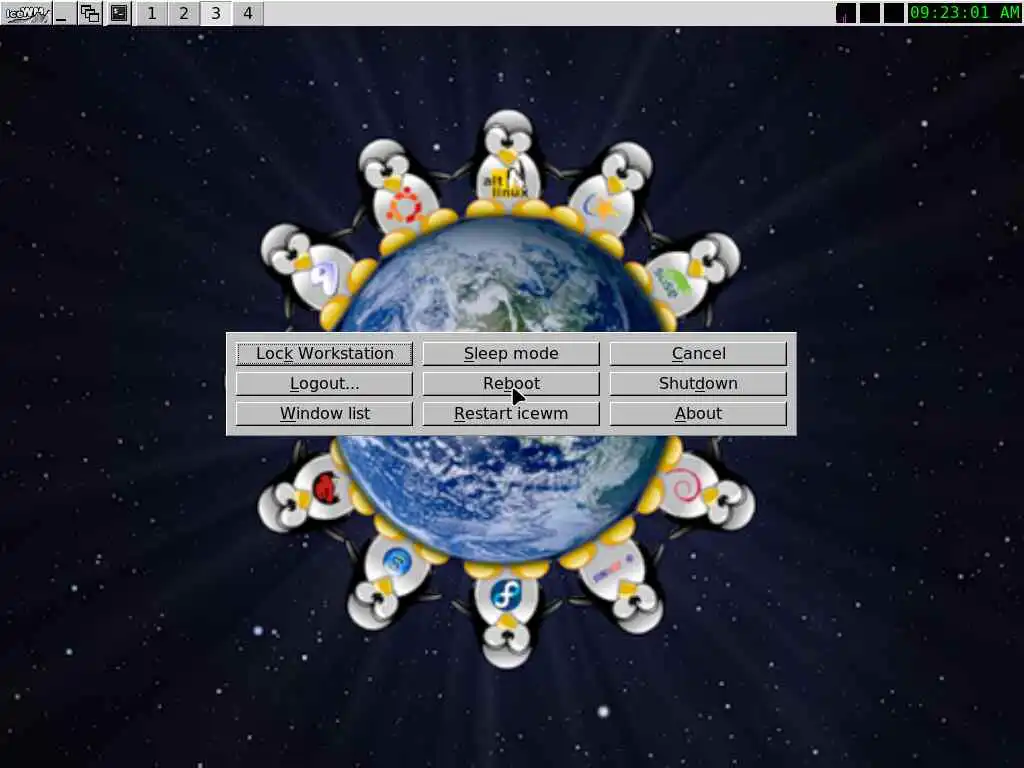
Task: Click Restart icewm
Action: point(511,413)
